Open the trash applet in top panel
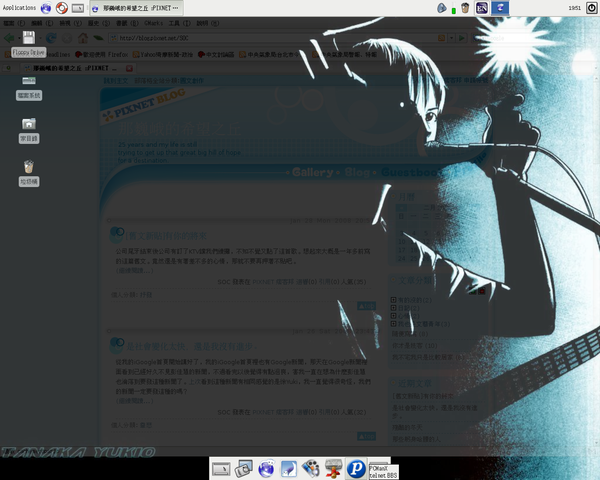Image resolution: width=600 pixels, height=480 pixels. click(465, 8)
